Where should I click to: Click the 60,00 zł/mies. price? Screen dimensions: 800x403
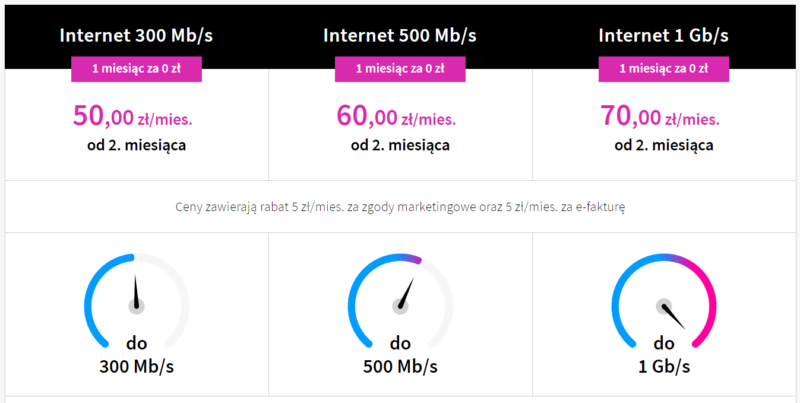point(396,117)
